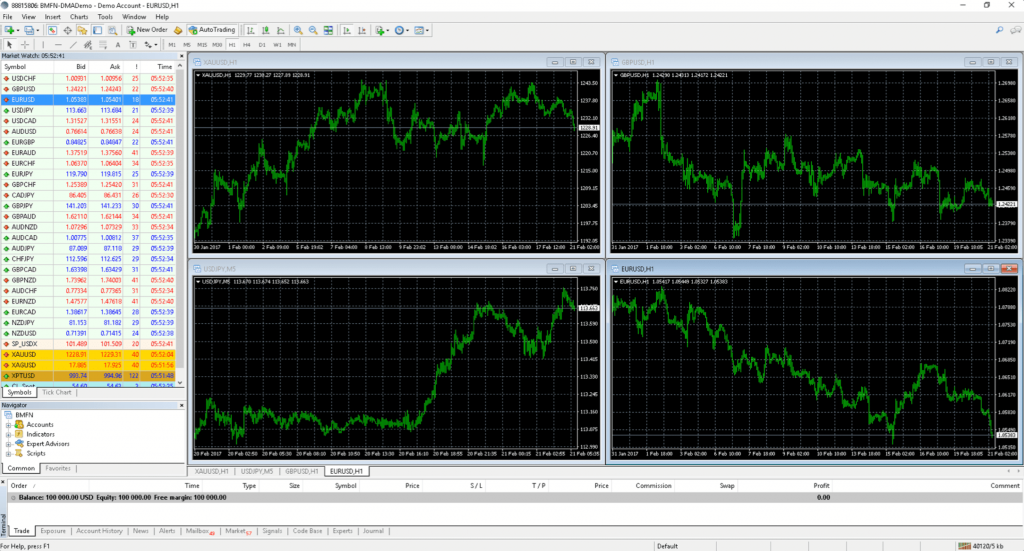The image size is (1024, 551).
Task: Select the GBPUSD,H1 chart tab
Action: click(x=302, y=471)
